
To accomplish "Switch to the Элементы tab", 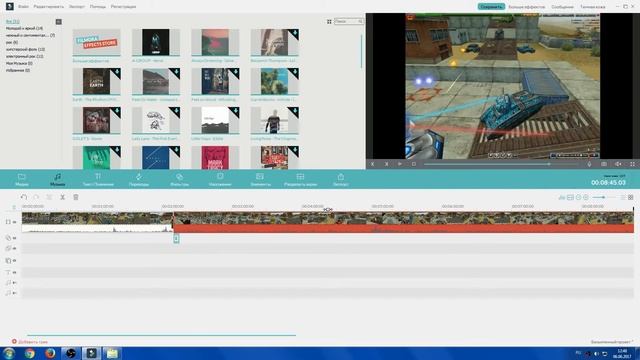I will (x=260, y=179).
